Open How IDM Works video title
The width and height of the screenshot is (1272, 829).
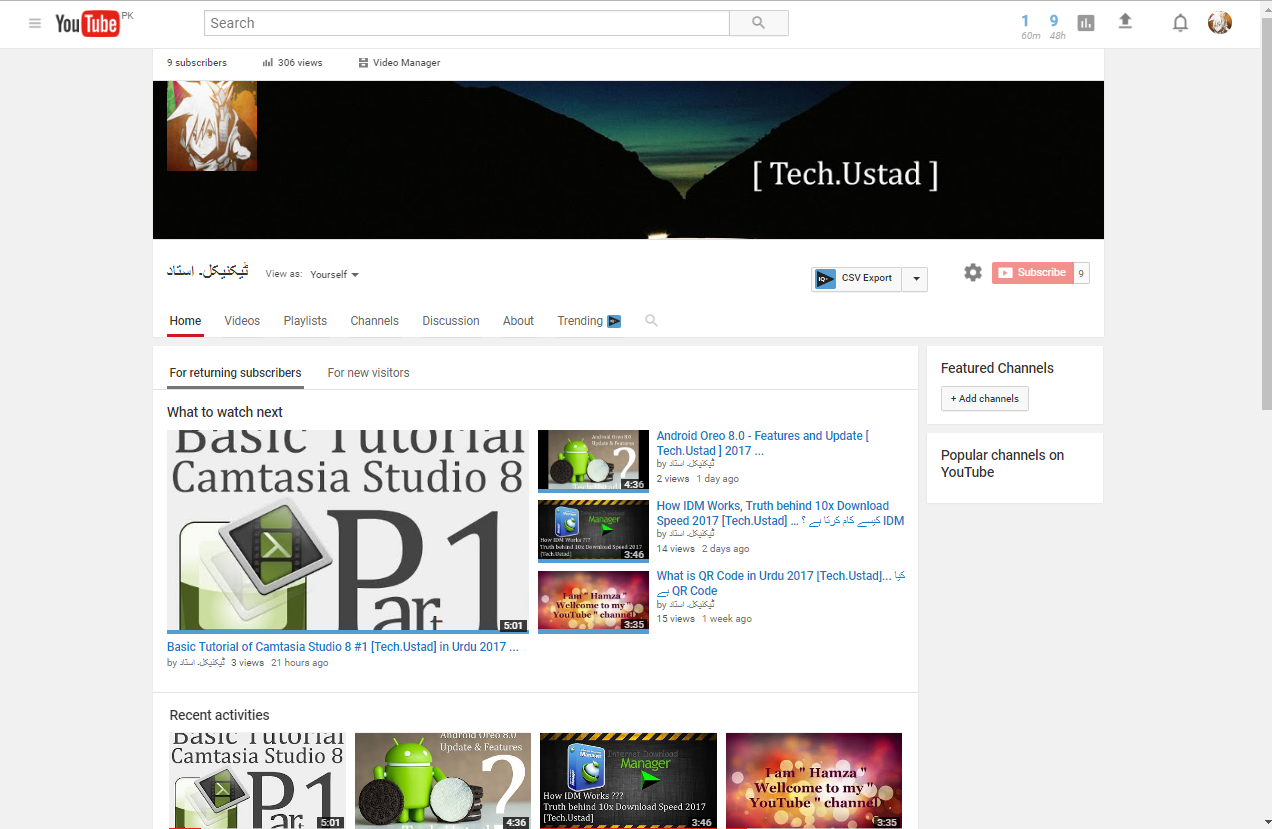[780, 513]
